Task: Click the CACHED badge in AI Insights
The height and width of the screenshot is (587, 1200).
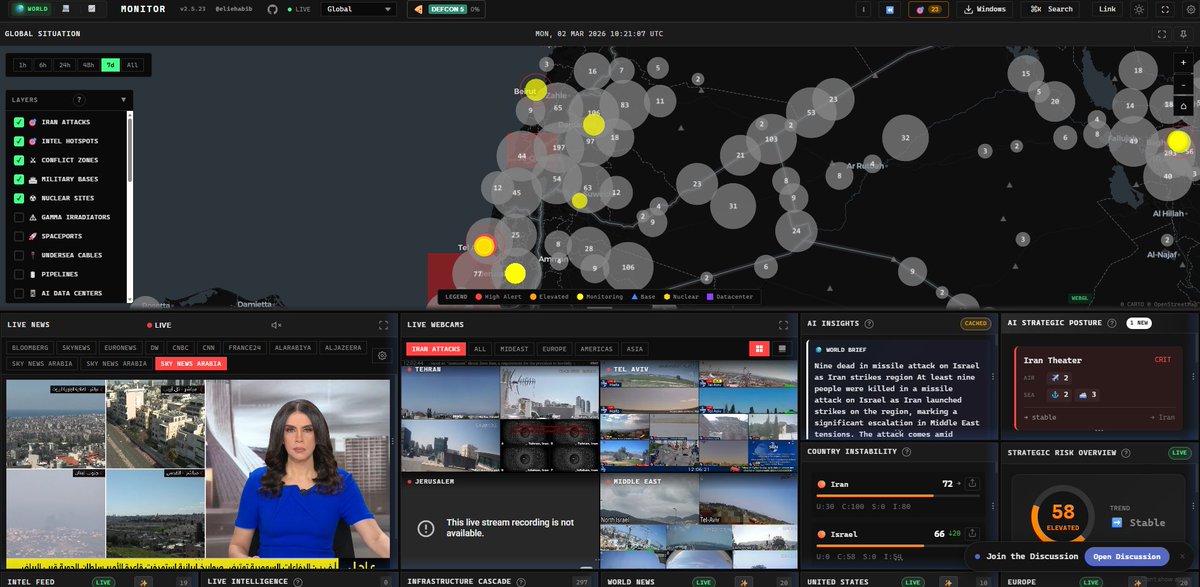Action: pos(975,324)
